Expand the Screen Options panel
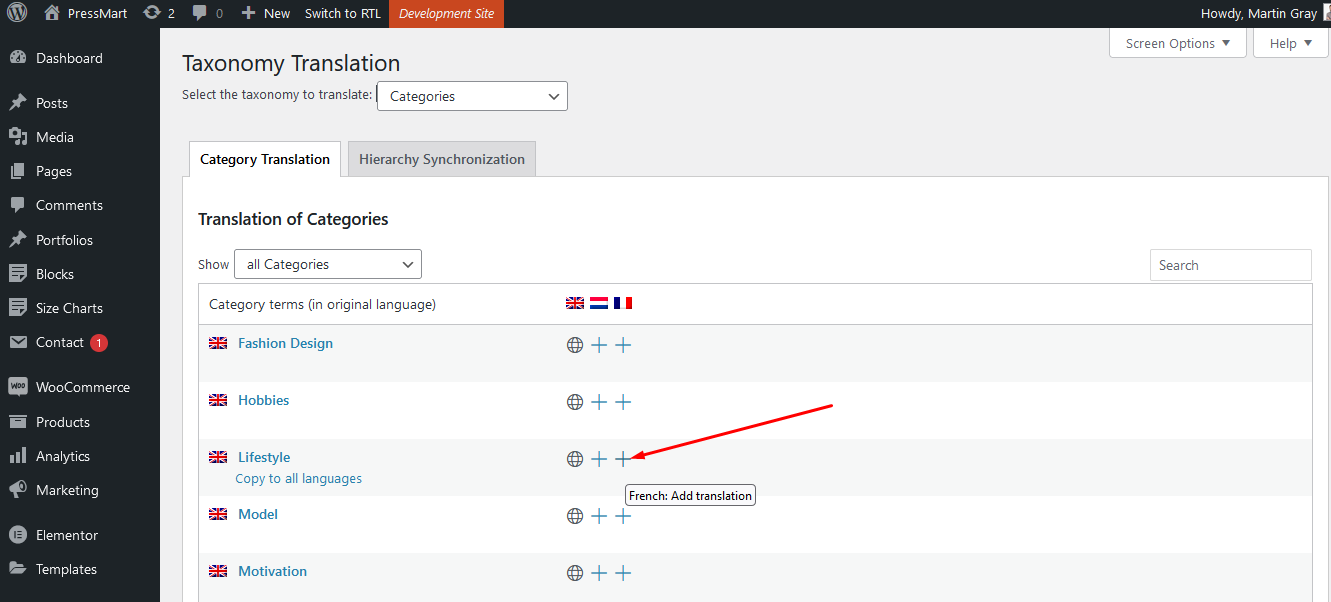 coord(1178,43)
